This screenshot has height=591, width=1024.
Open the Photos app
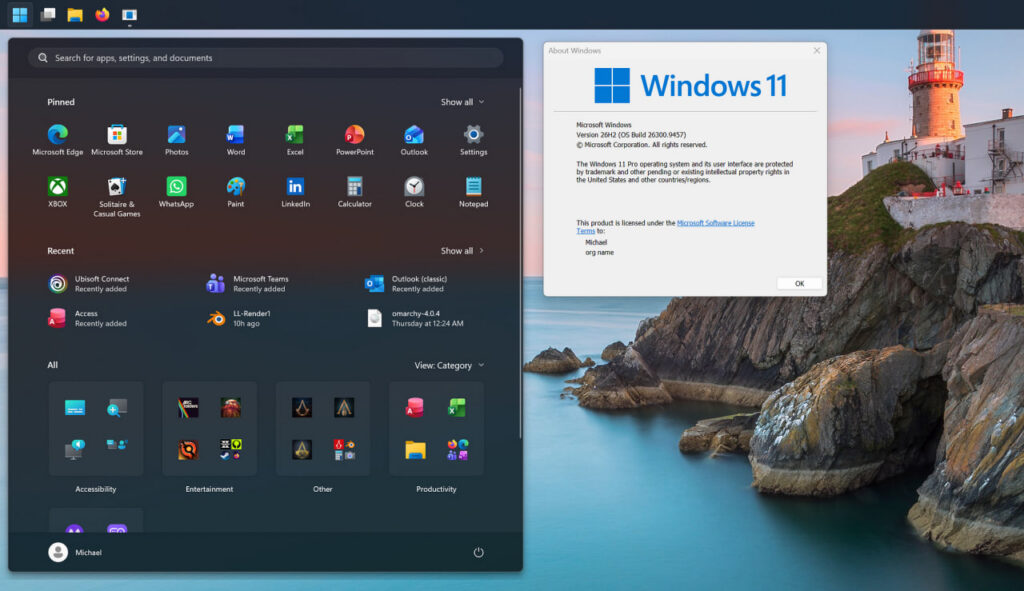coord(176,140)
